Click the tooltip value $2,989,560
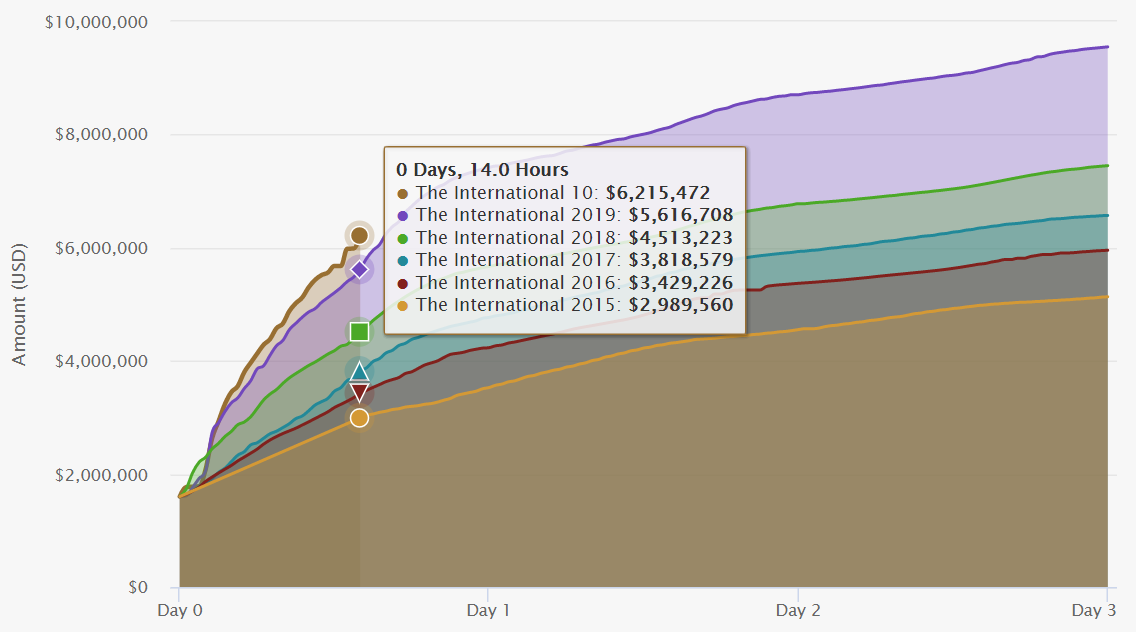This screenshot has height=632, width=1136. 681,304
